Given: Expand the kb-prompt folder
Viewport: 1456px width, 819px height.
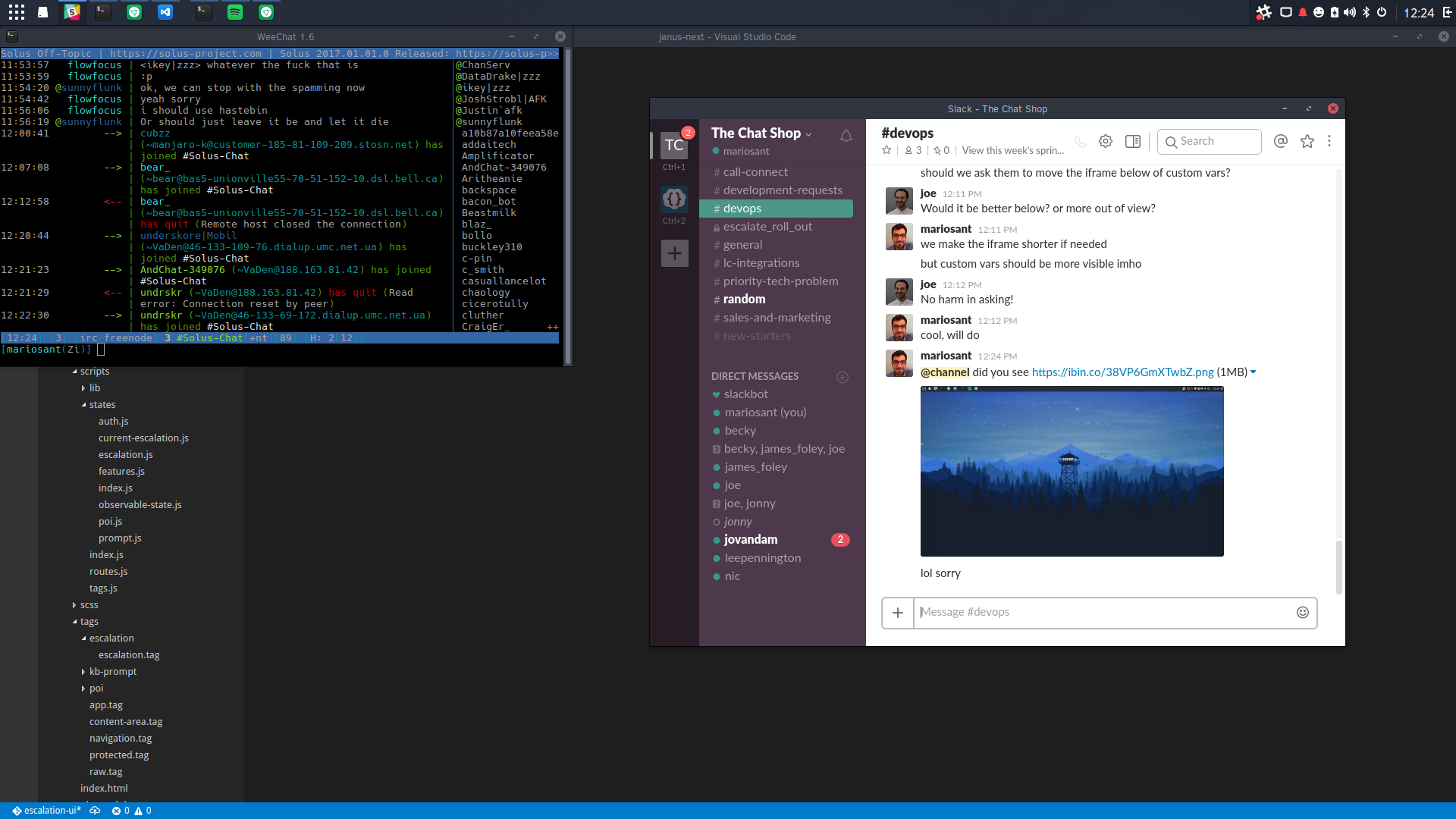Looking at the screenshot, I should click(83, 672).
